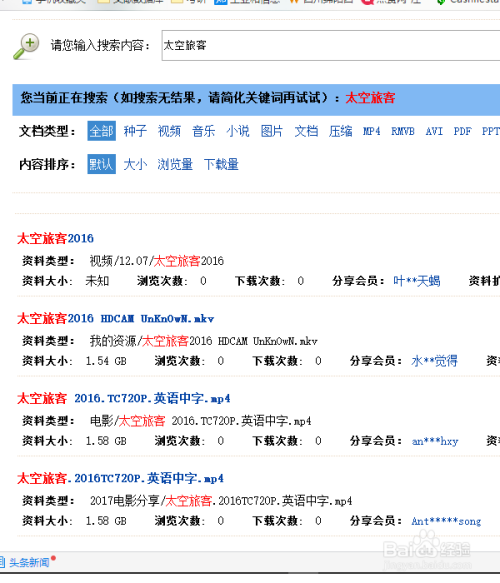Filter results by 图片 type
This screenshot has height=583, width=500.
point(272,131)
